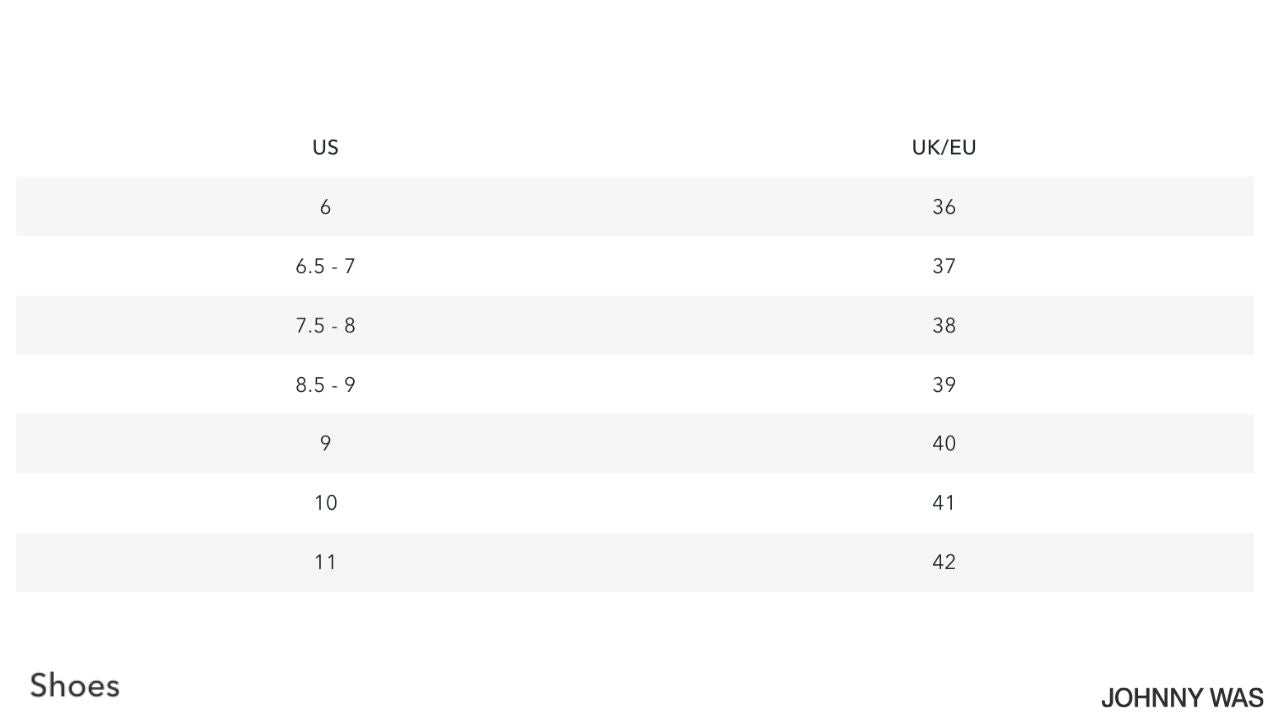Choose the US 7.5 - 8 entry

325,325
